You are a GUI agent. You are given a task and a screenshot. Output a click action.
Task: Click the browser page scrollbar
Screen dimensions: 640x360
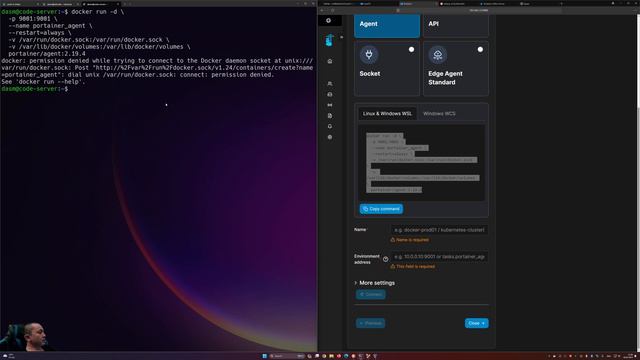pyautogui.click(x=638, y=61)
